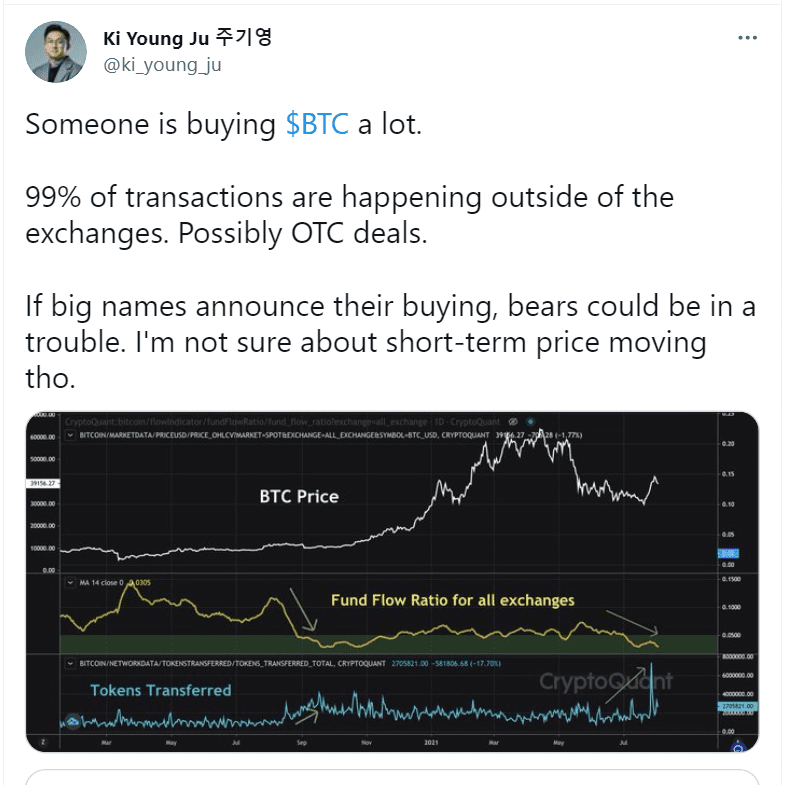Click the Z icon at chart bottom-left
The image size is (789, 785).
coord(43,743)
